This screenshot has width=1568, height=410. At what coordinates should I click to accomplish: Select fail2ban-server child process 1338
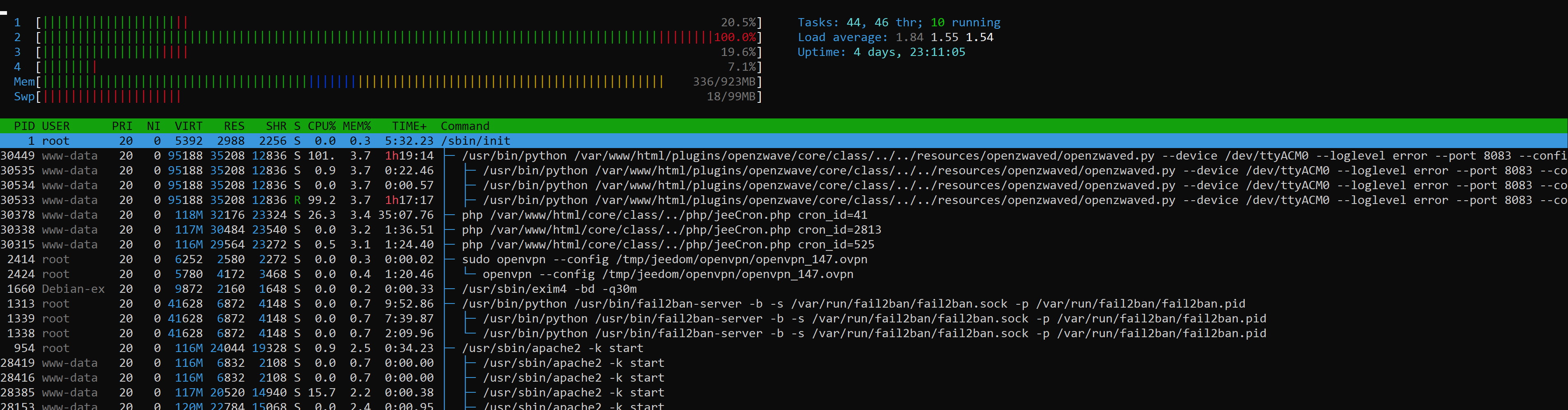point(784,334)
